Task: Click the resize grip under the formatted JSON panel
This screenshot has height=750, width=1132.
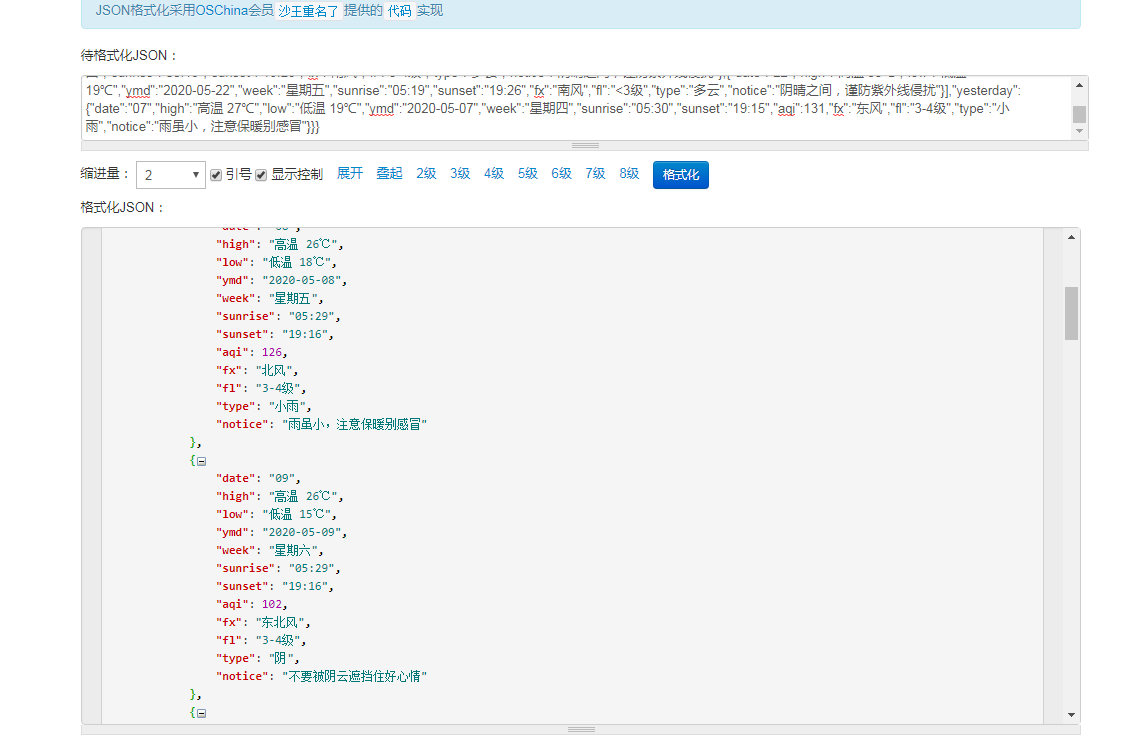Action: (x=581, y=730)
